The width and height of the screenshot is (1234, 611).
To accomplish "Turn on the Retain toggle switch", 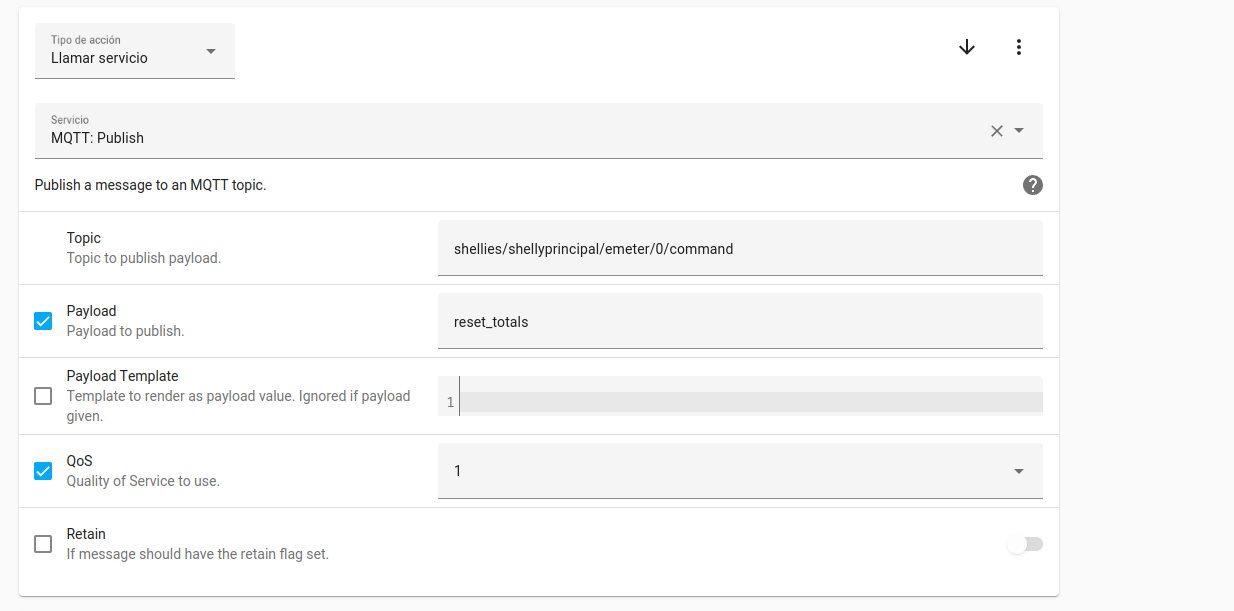I will click(x=1024, y=542).
